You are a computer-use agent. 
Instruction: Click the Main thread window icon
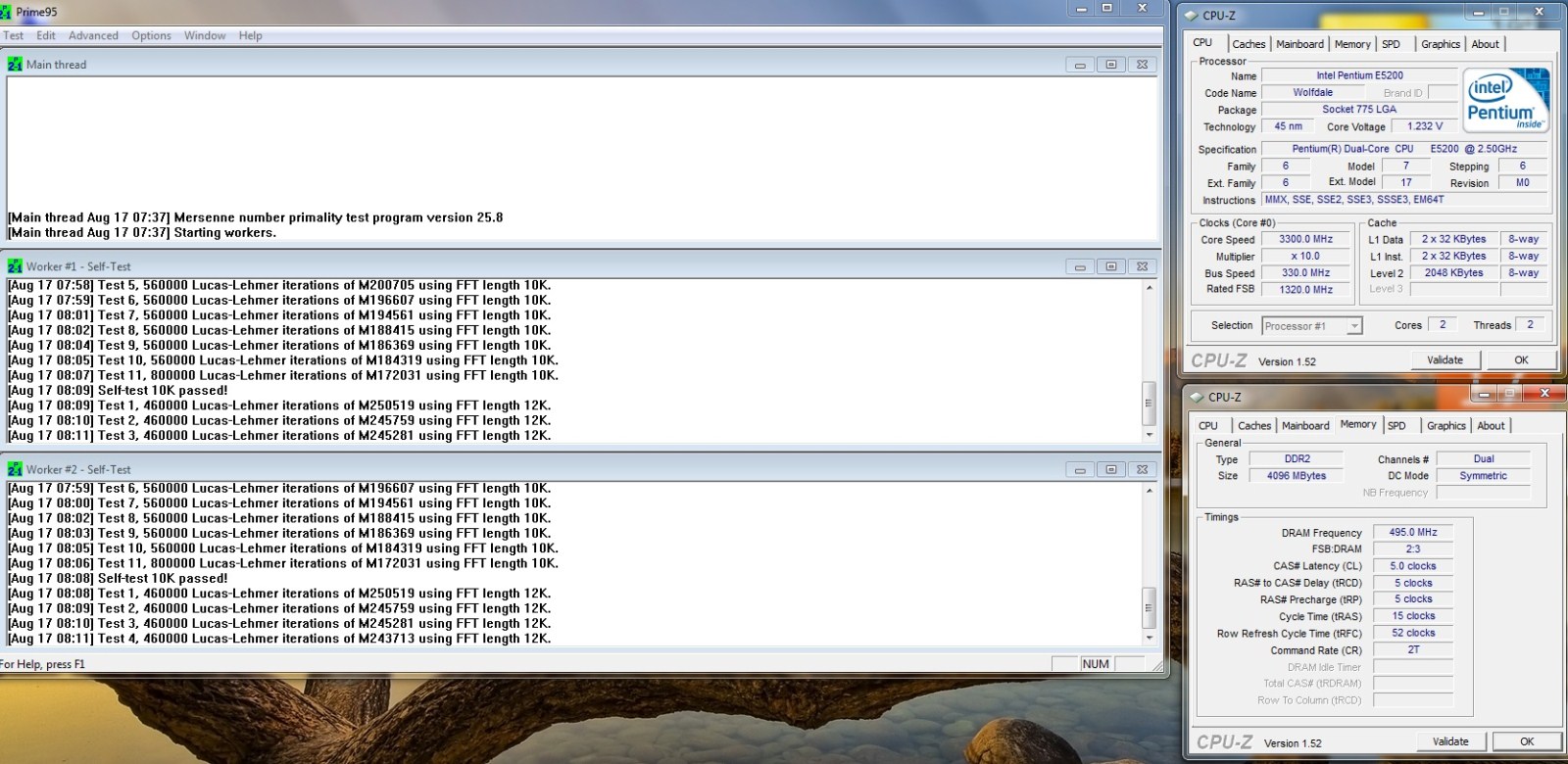[x=15, y=65]
